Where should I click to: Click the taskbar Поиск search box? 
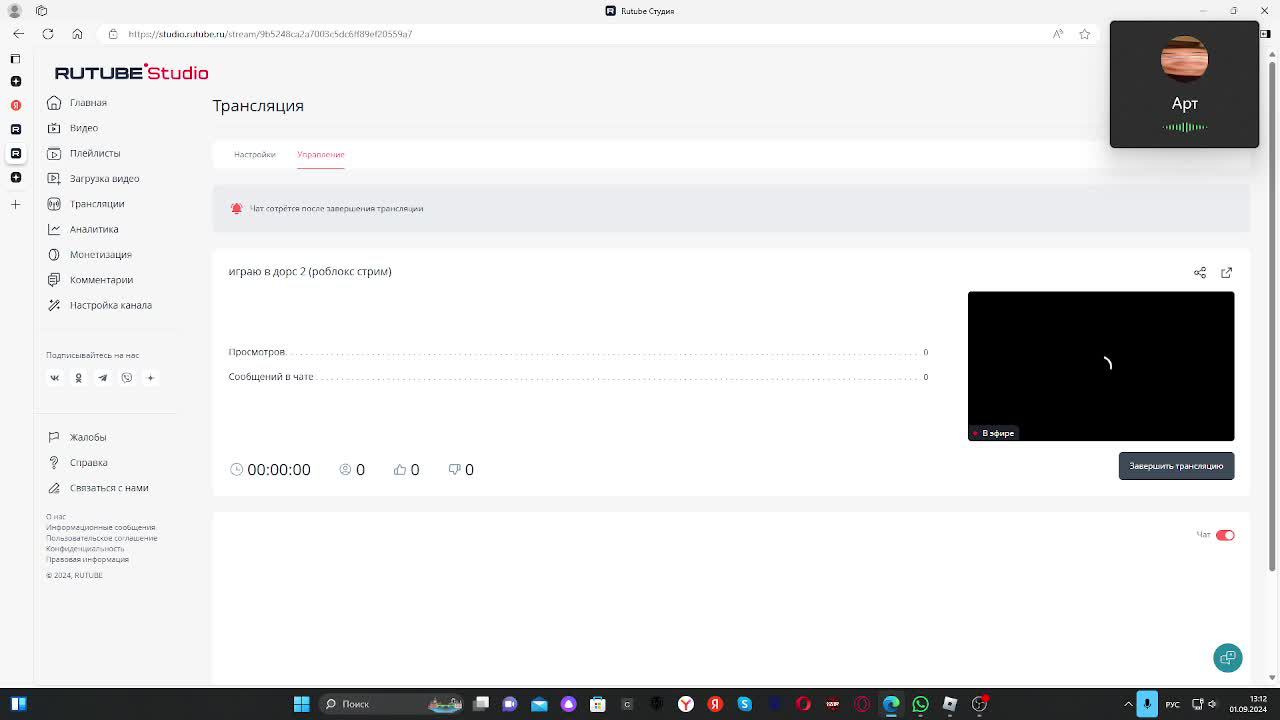click(390, 704)
